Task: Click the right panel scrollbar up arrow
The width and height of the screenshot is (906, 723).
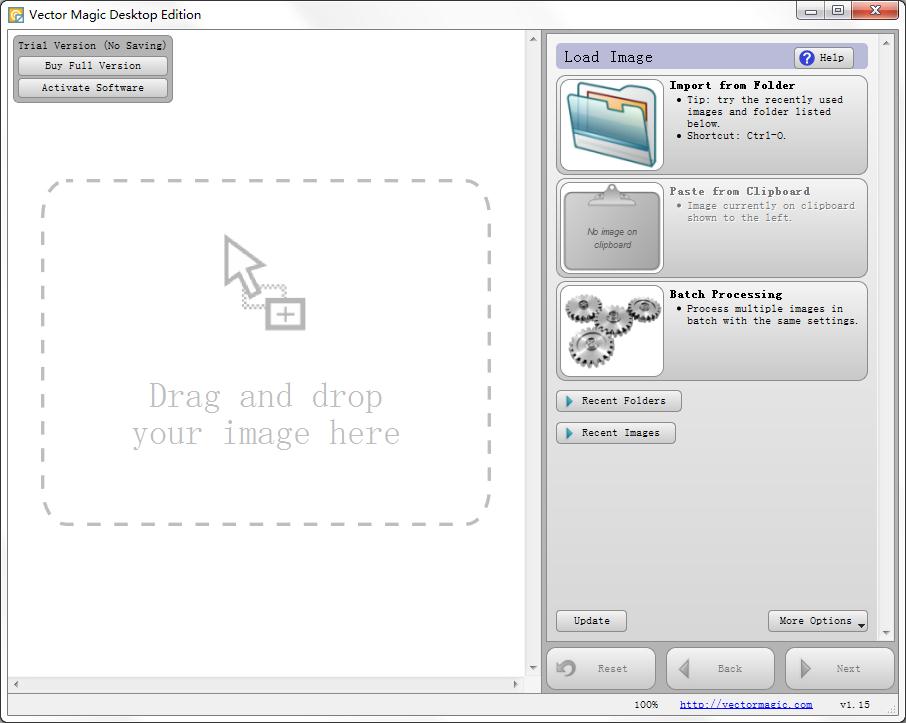Action: click(x=886, y=43)
